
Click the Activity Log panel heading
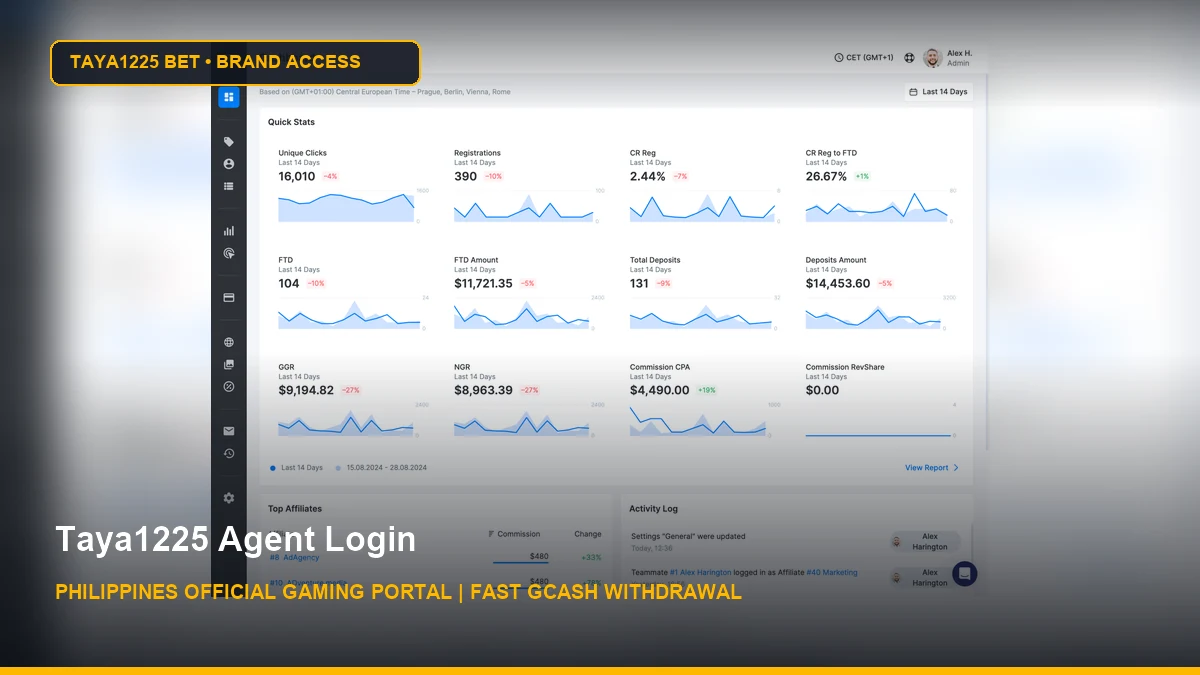653,509
